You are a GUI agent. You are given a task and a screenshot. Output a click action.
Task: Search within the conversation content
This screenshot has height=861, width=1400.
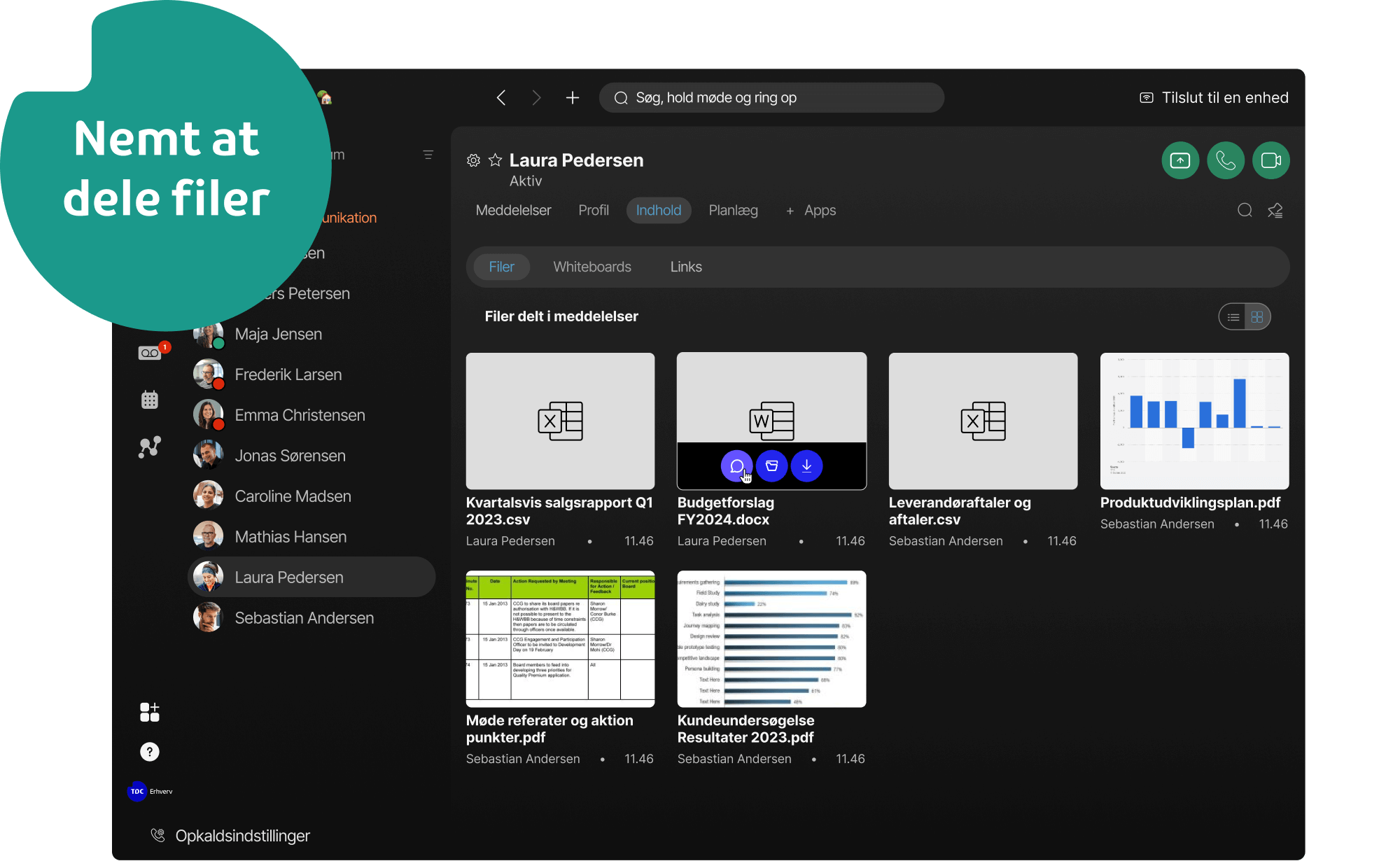click(1245, 210)
